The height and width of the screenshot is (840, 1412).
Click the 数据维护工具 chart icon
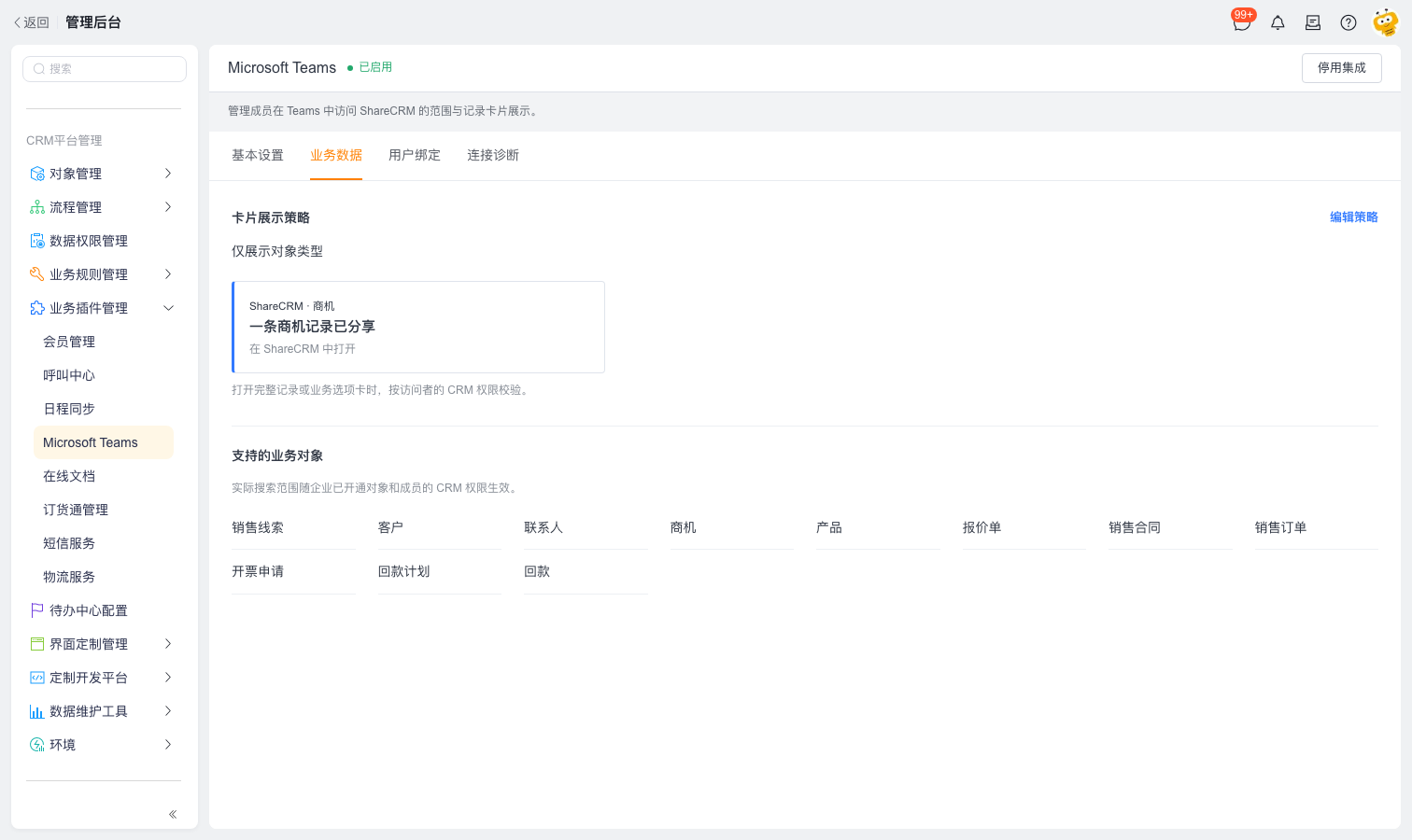(x=37, y=711)
